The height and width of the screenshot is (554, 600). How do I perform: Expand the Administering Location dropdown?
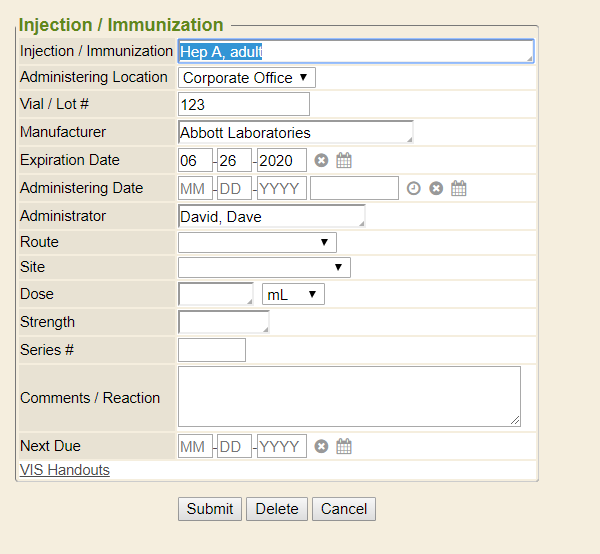(x=247, y=77)
